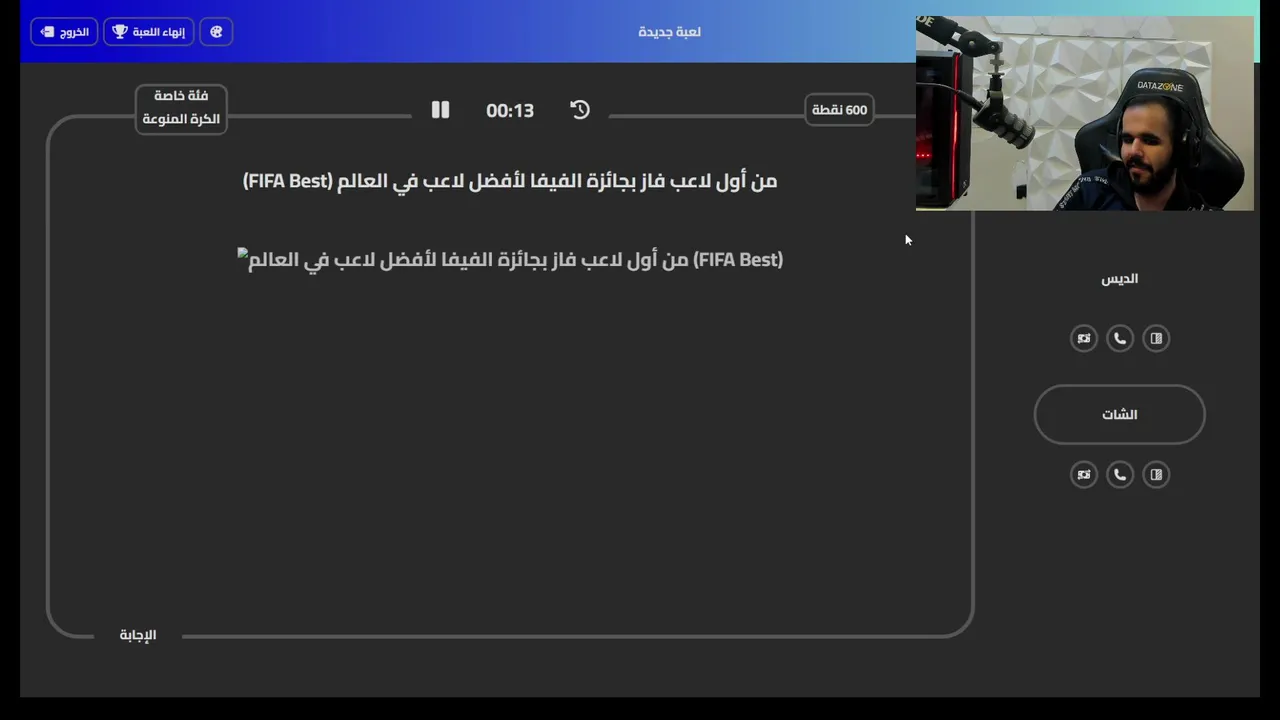Use الشات team's money lifeline icon

click(1084, 474)
